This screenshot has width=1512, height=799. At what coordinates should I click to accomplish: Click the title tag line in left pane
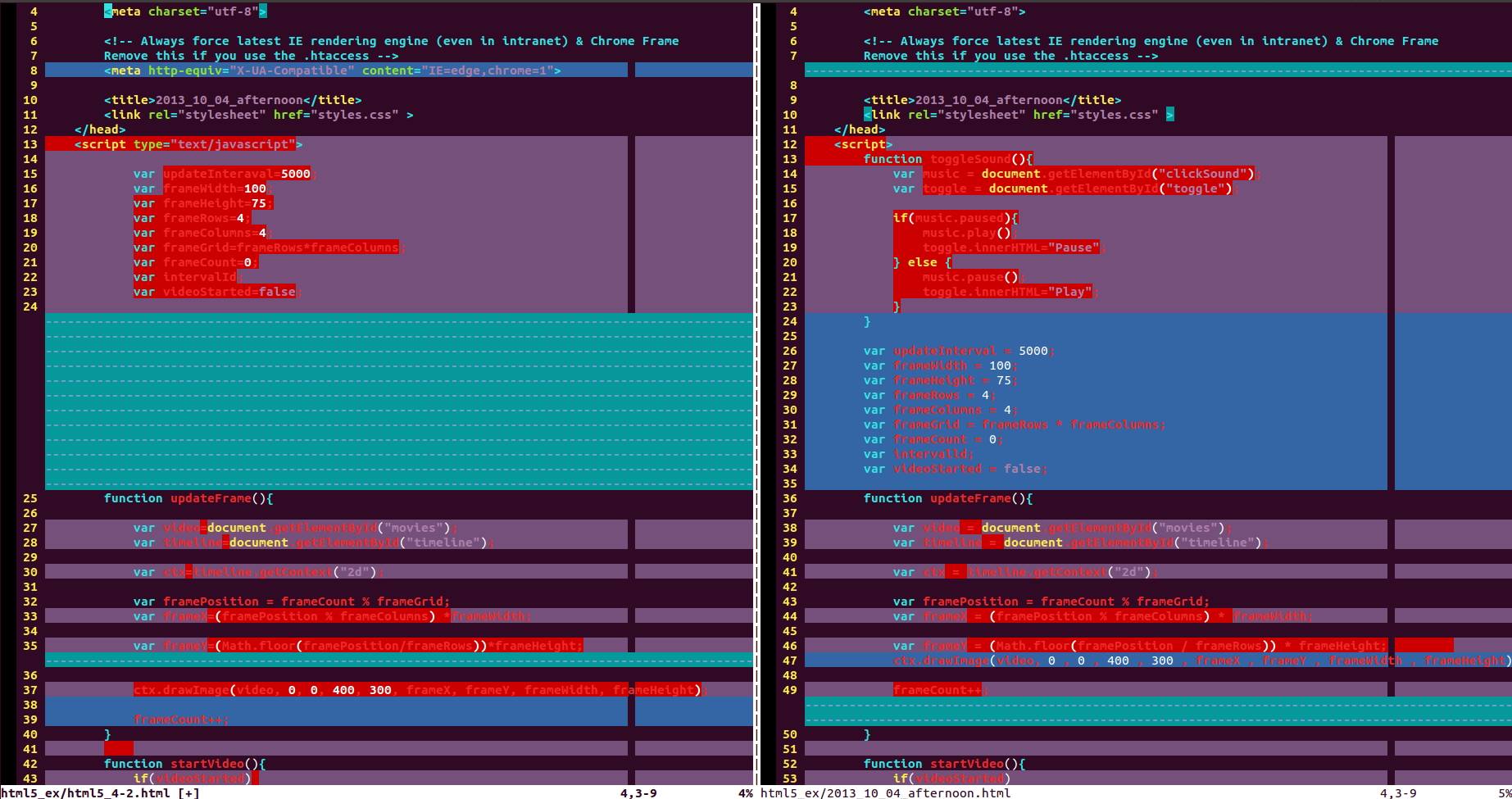[233, 100]
